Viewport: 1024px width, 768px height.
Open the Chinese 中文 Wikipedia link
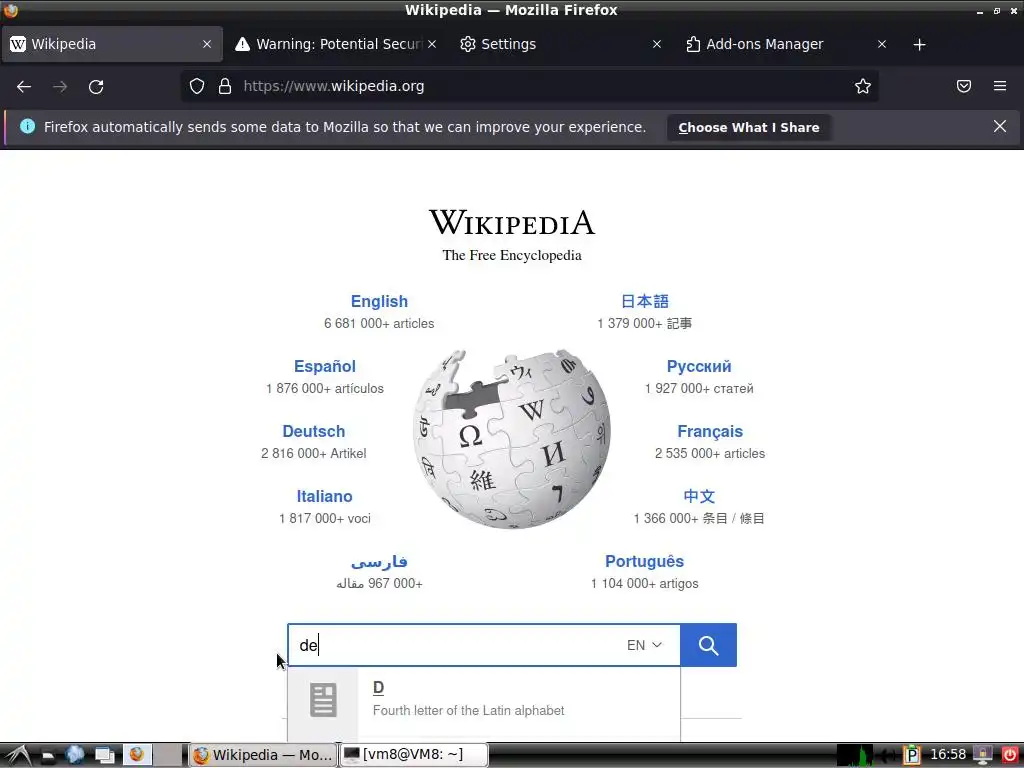point(699,496)
